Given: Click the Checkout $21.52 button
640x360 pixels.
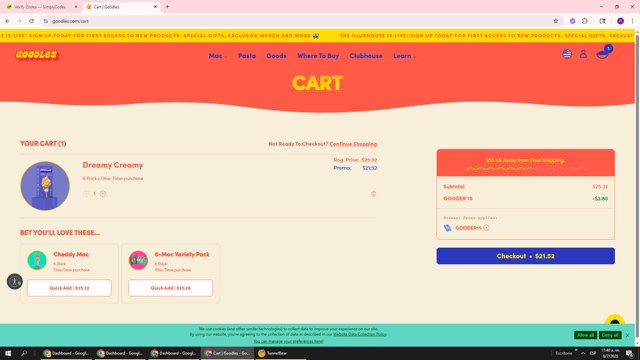Looking at the screenshot, I should tap(525, 256).
